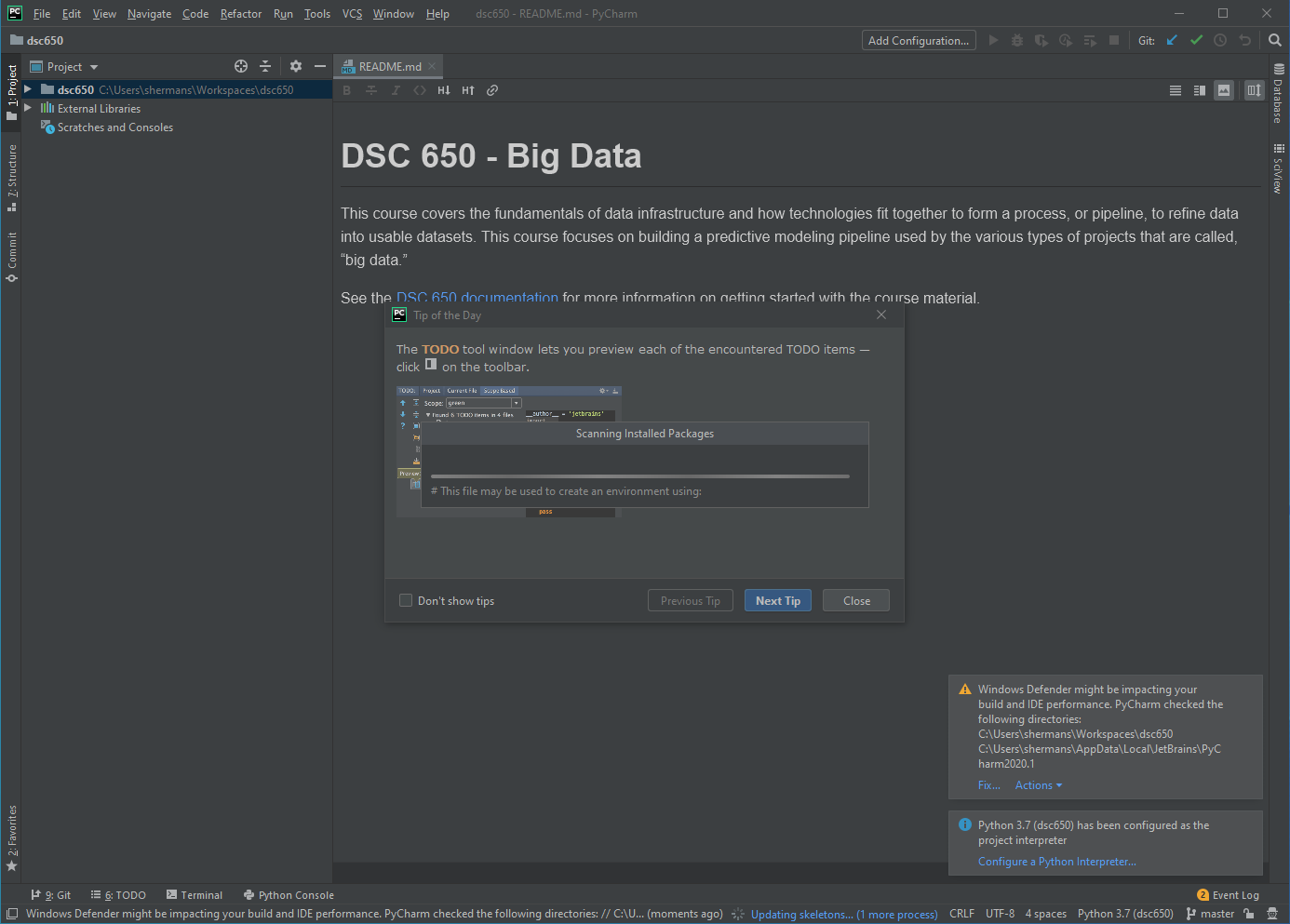Insert link with markdown link icon
The width and height of the screenshot is (1290, 924).
492,90
